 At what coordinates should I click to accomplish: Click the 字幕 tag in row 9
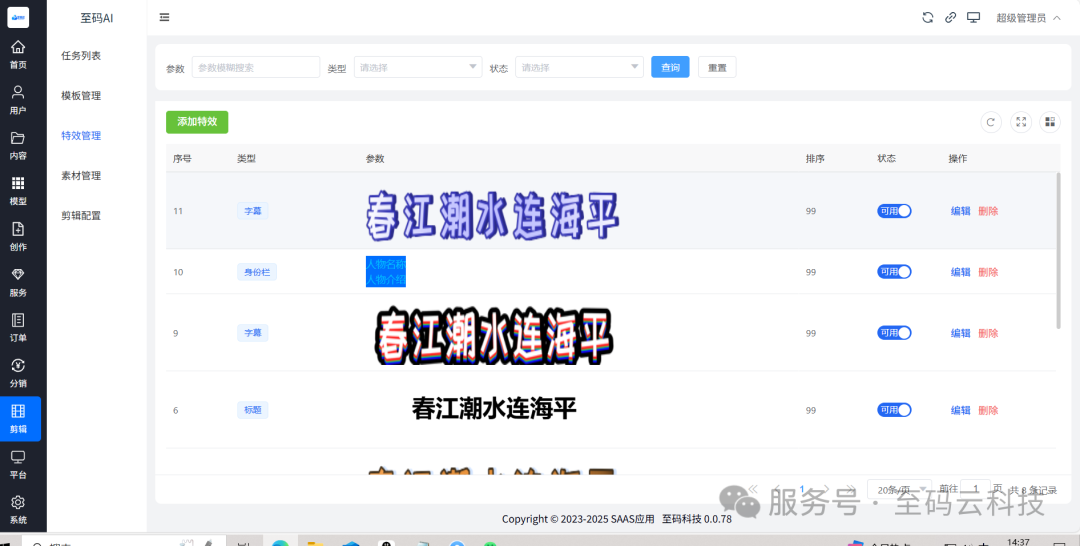tap(252, 333)
